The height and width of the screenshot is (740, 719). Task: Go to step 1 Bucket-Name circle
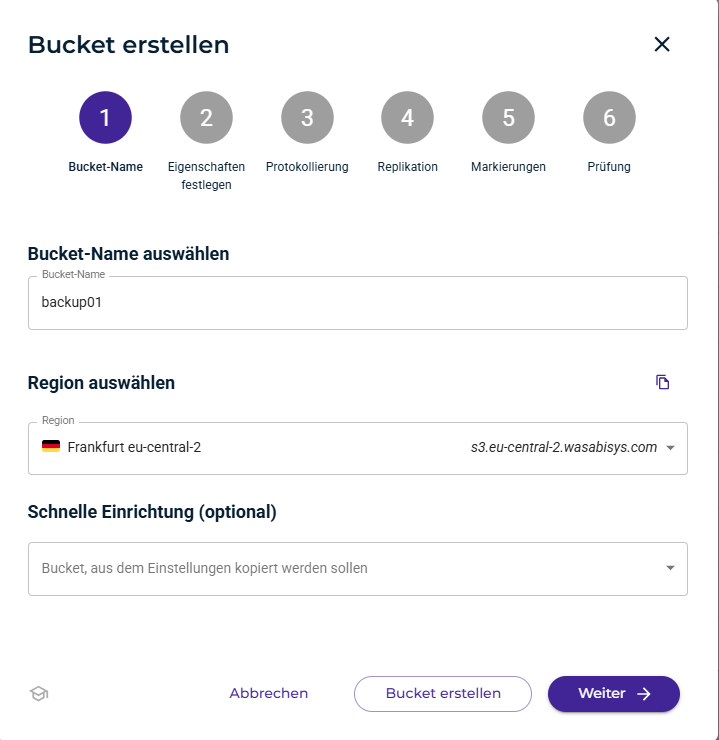coord(105,118)
